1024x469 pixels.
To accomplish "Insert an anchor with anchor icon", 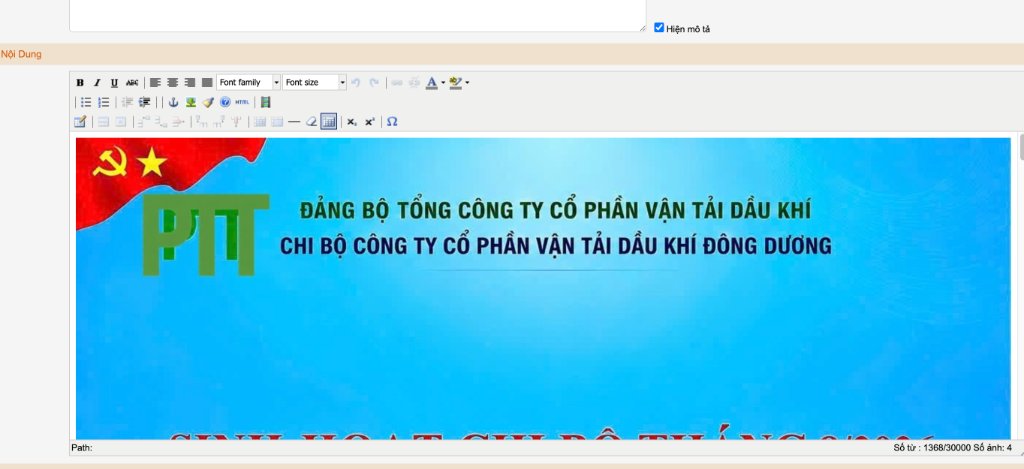I will coord(173,103).
